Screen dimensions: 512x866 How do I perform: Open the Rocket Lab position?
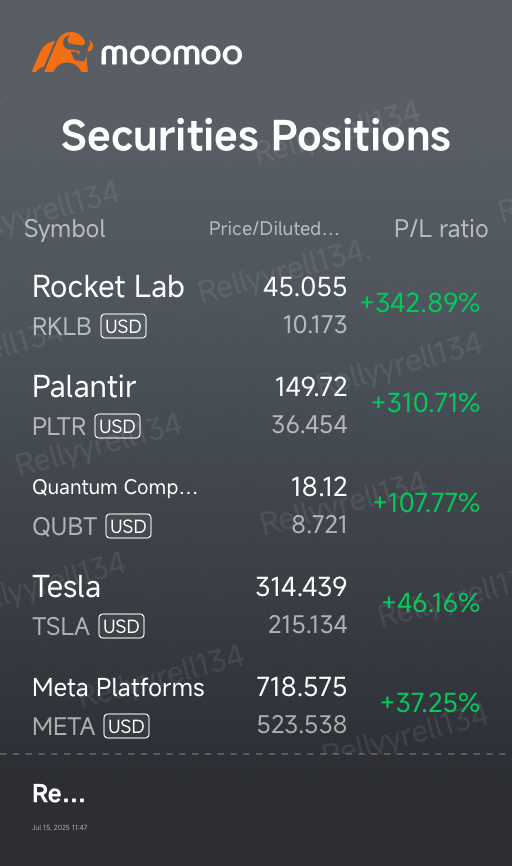[x=256, y=305]
